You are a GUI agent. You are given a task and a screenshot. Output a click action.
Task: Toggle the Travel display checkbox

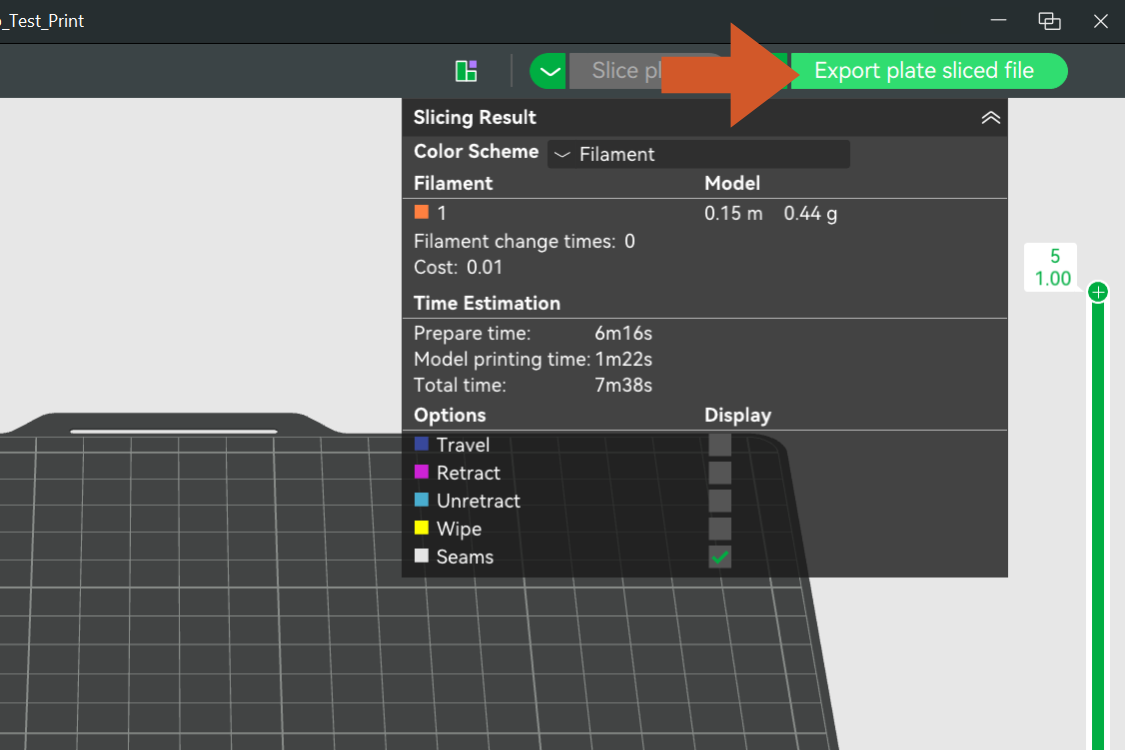pos(720,445)
